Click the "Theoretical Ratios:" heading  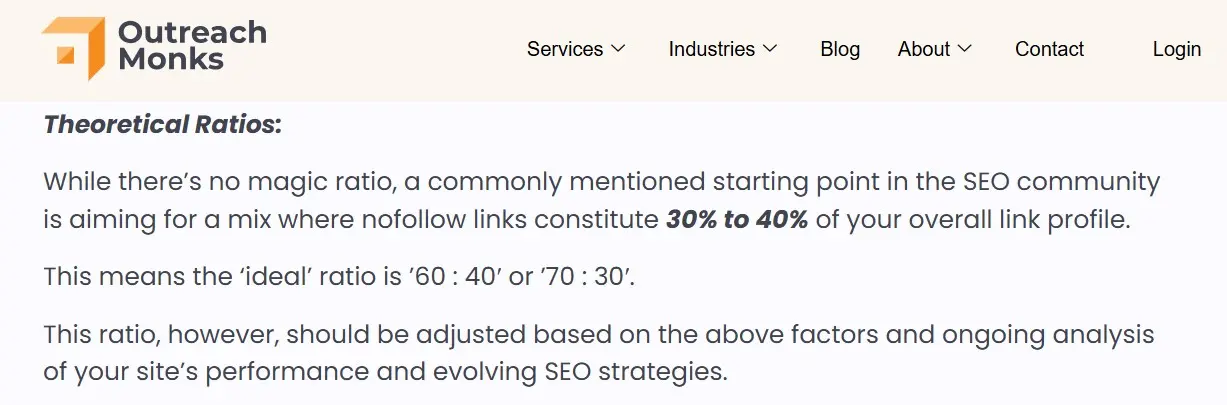click(162, 125)
